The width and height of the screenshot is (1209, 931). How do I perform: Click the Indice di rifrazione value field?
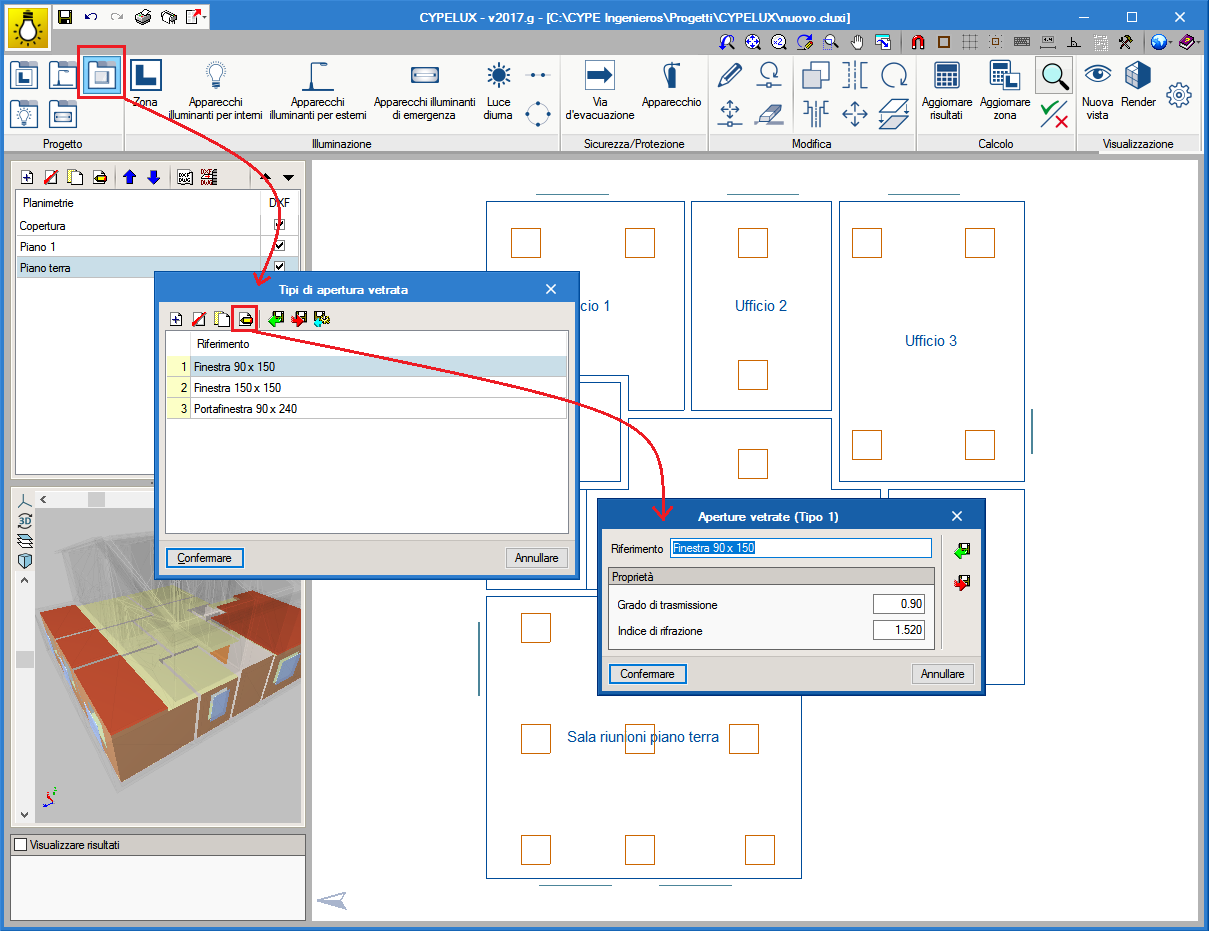point(898,630)
